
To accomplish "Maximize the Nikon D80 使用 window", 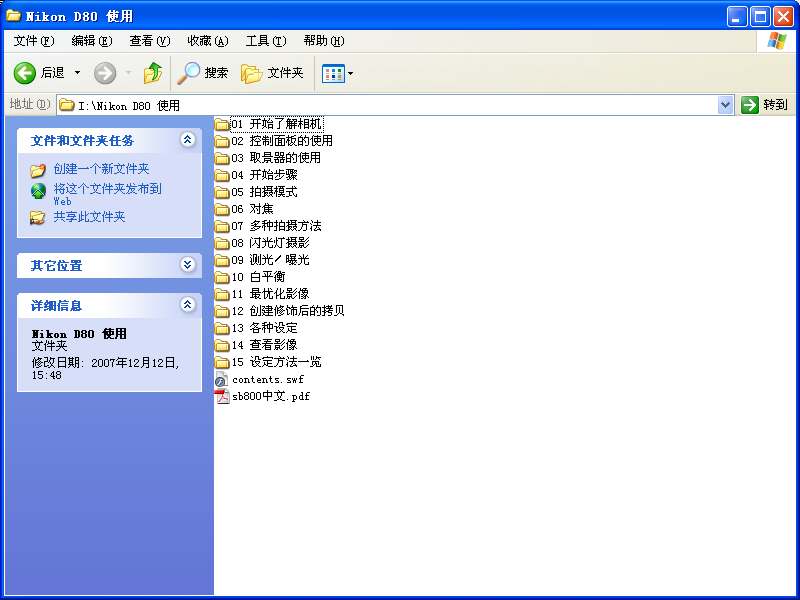I will pos(760,17).
